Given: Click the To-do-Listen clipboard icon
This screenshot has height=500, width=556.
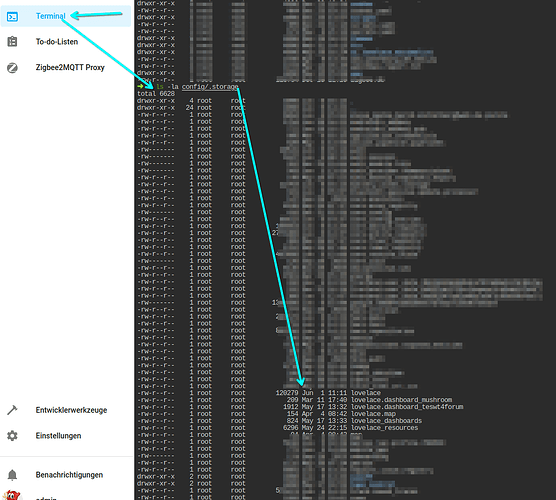Looking at the screenshot, I should coord(12,42).
